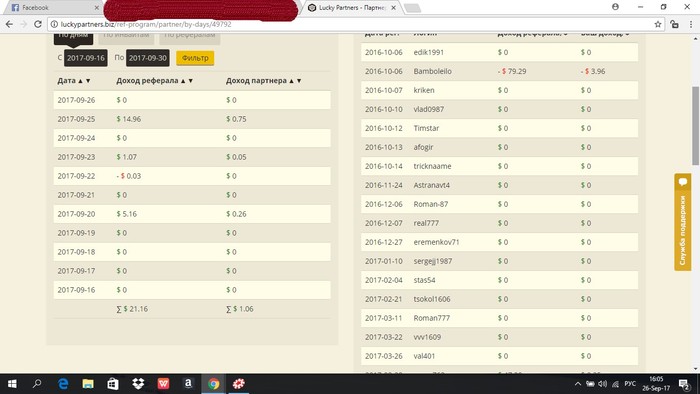Open Windows taskbar search
Screen dimensions: 700x394
[x=37, y=384]
